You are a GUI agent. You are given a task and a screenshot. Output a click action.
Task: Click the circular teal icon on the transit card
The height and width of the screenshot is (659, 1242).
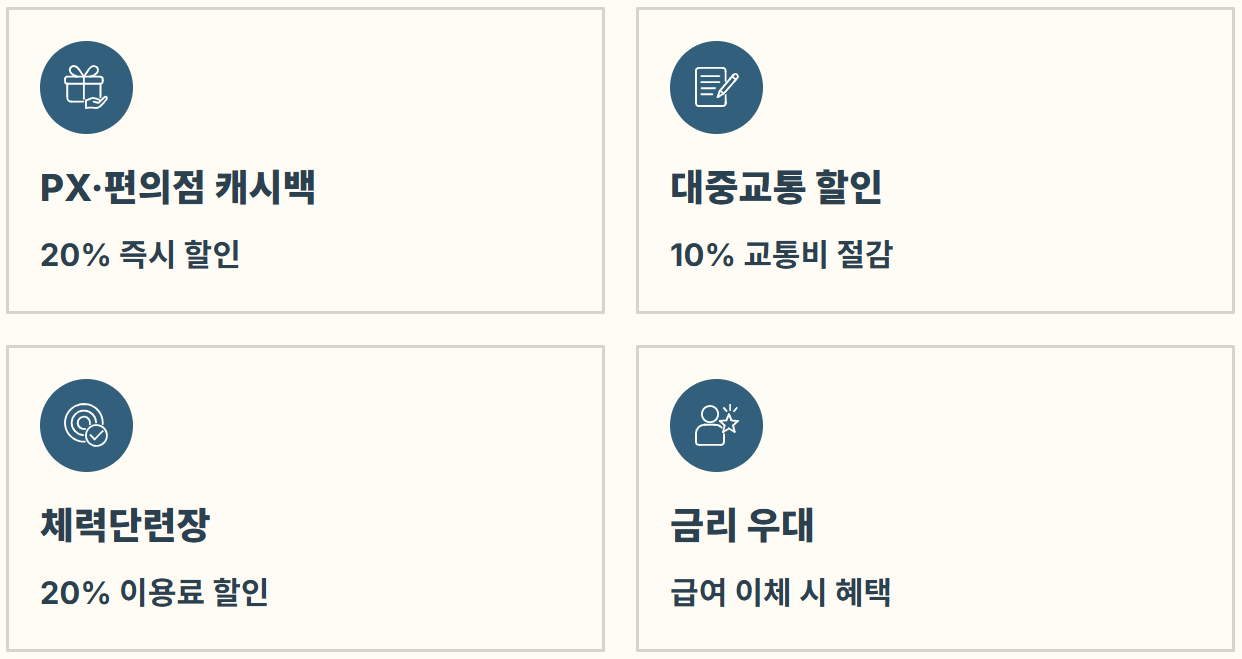point(715,87)
